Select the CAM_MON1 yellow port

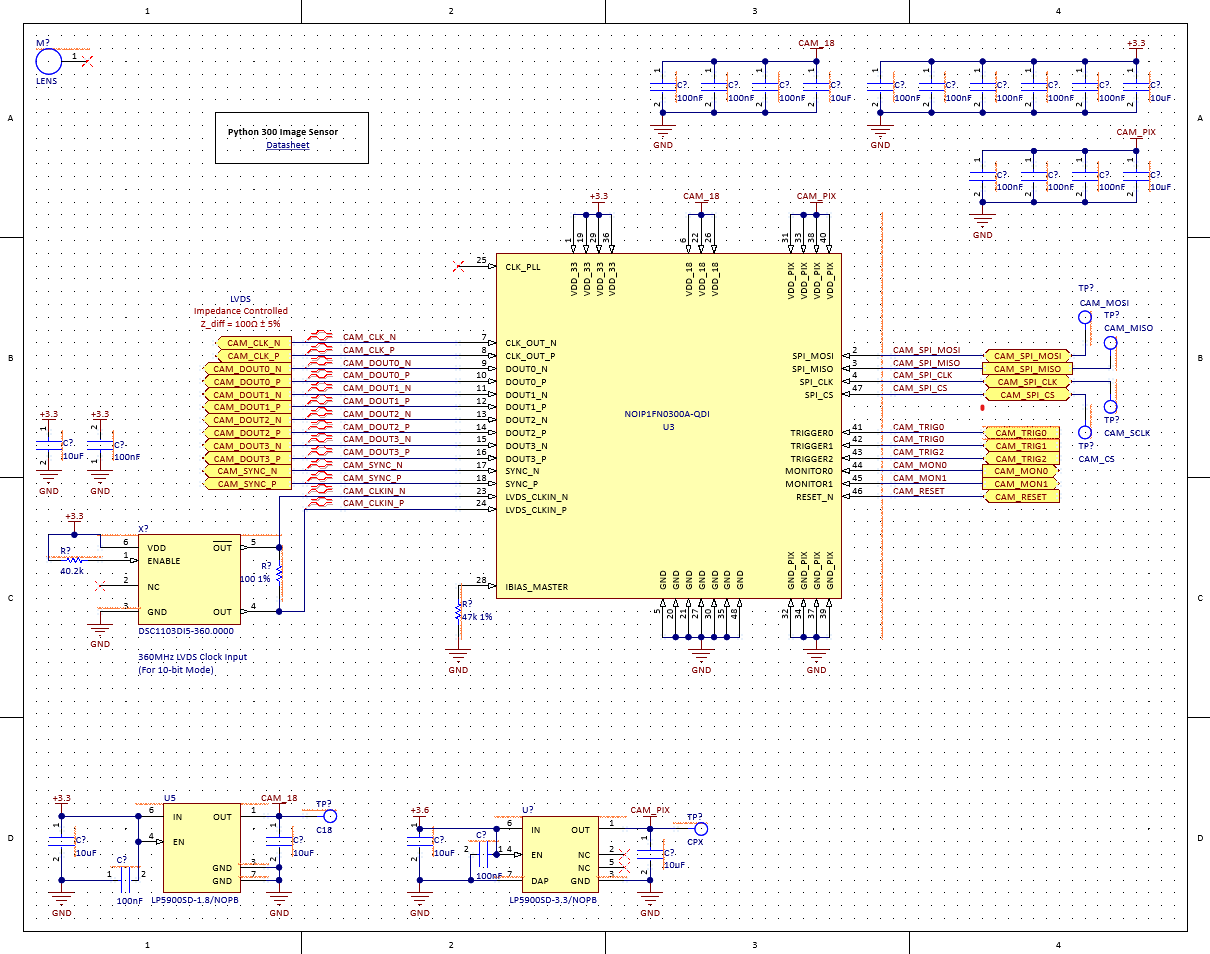click(1022, 484)
